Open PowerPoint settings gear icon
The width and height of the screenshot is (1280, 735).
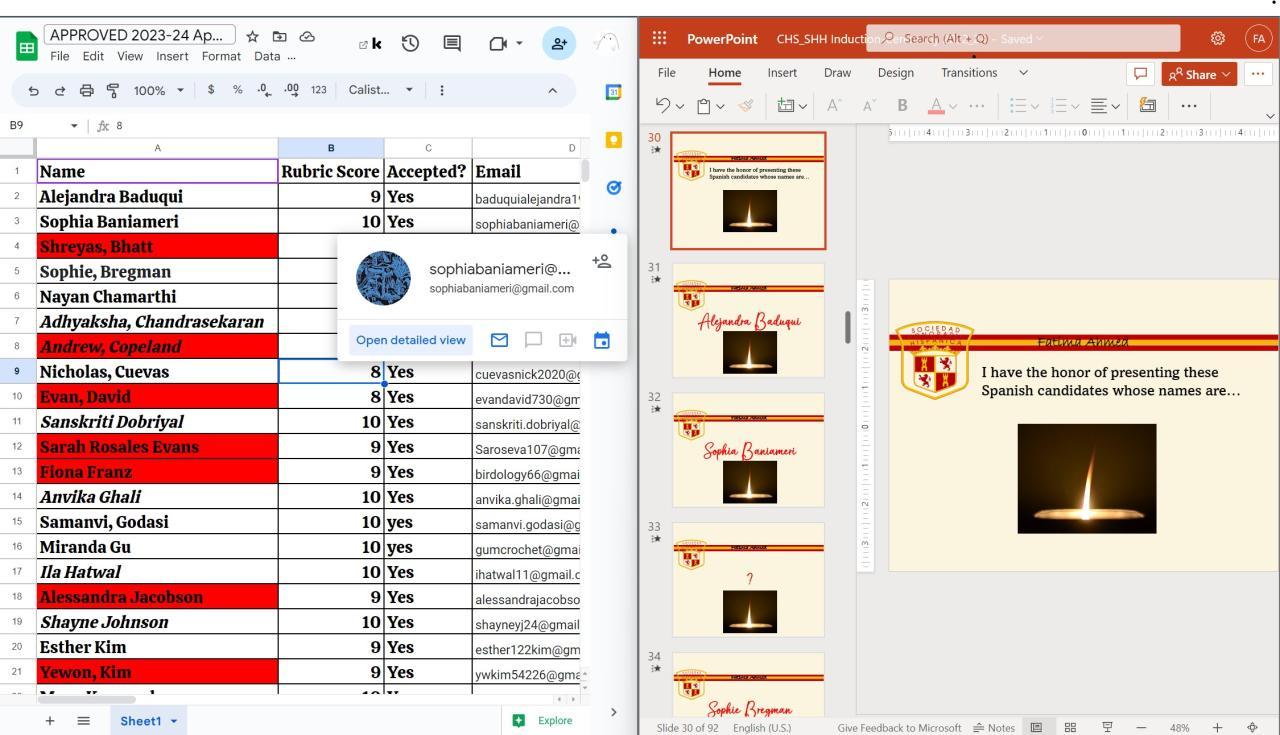[x=1217, y=38]
